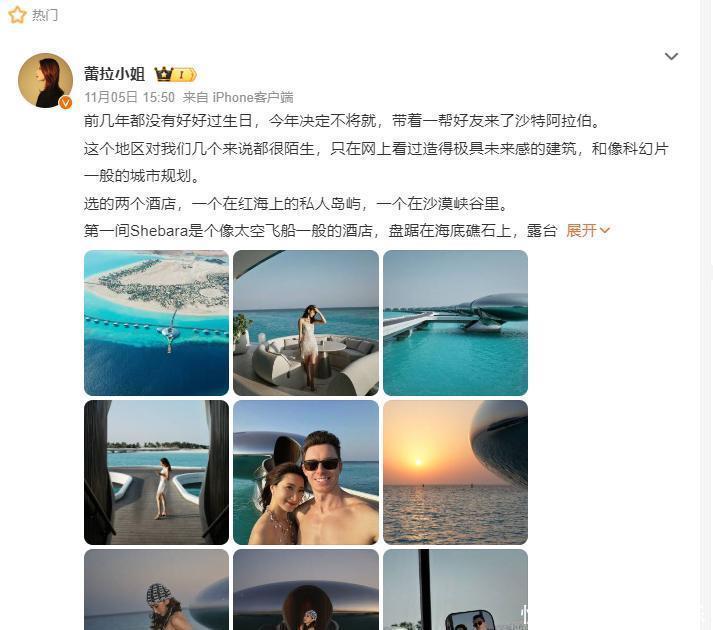This screenshot has height=630, width=713.
Task: Open photo of woman wearing patterned headscarf
Action: coord(156,590)
